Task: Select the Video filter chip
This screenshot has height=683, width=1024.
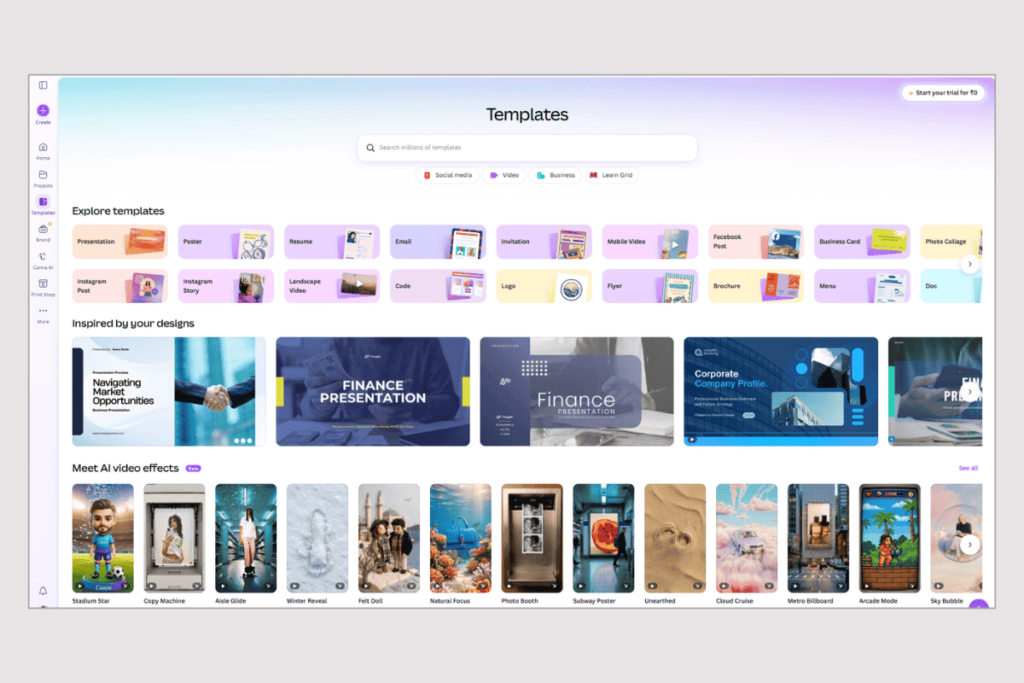Action: tap(504, 175)
